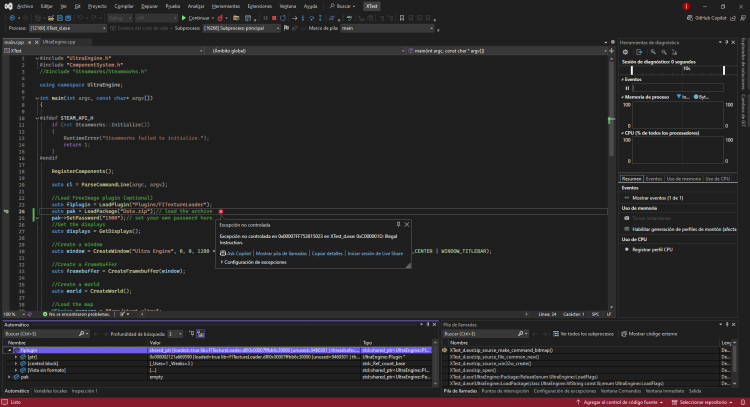Click the notification bell in status bar
The width and height of the screenshot is (750, 407).
(x=742, y=402)
